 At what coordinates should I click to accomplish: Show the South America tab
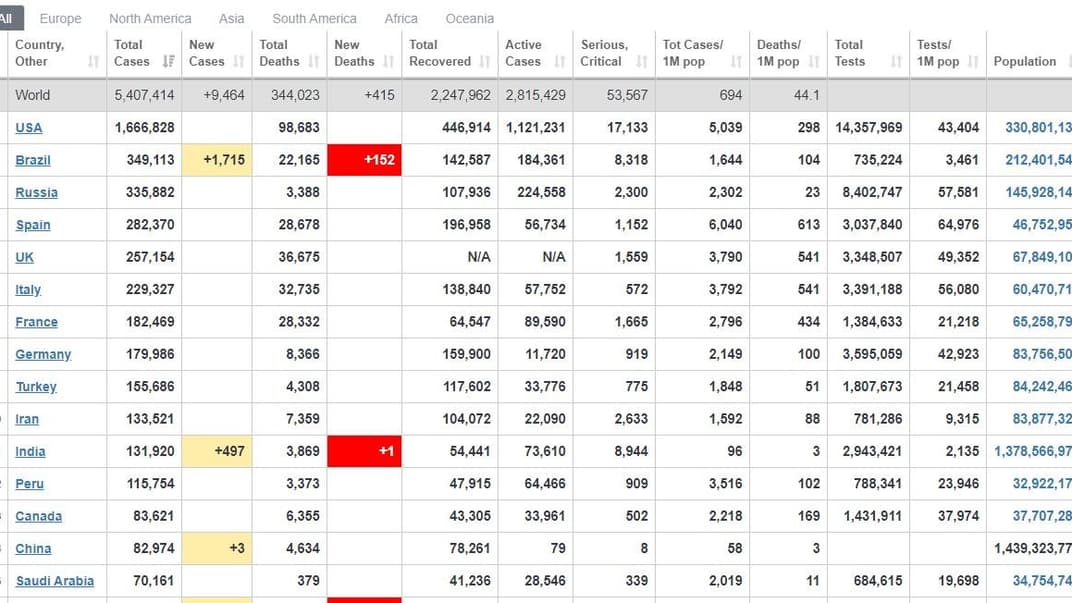(314, 18)
